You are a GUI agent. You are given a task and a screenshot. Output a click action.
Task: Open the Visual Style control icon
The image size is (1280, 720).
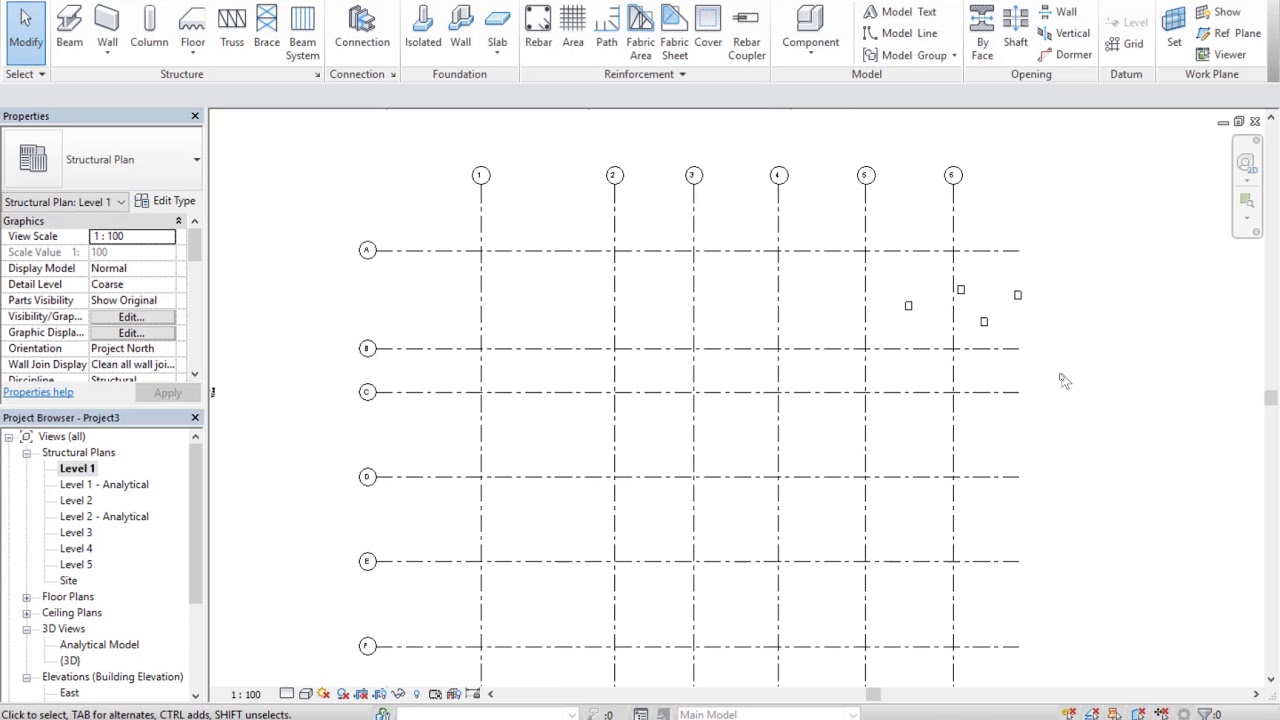pyautogui.click(x=305, y=694)
